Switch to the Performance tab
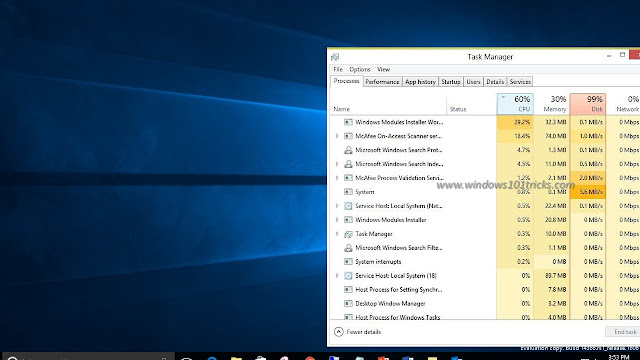This screenshot has height=360, width=640. pyautogui.click(x=382, y=82)
